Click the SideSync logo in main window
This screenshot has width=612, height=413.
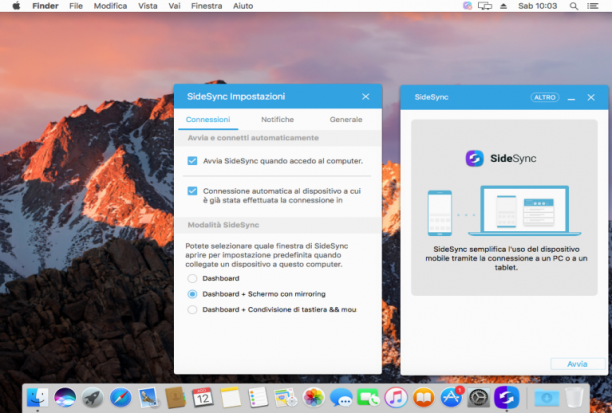pos(501,158)
